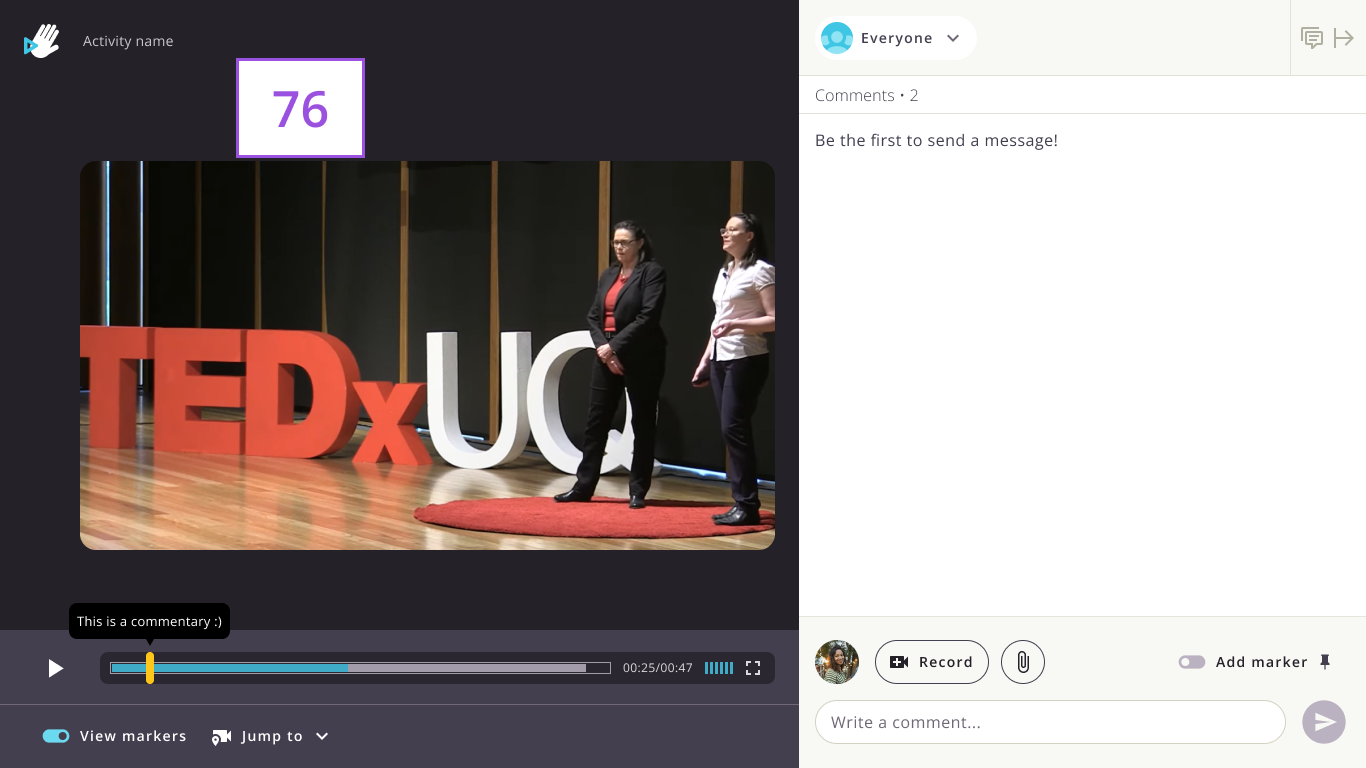The image size is (1366, 768).
Task: Adjust the volume bars
Action: point(719,668)
